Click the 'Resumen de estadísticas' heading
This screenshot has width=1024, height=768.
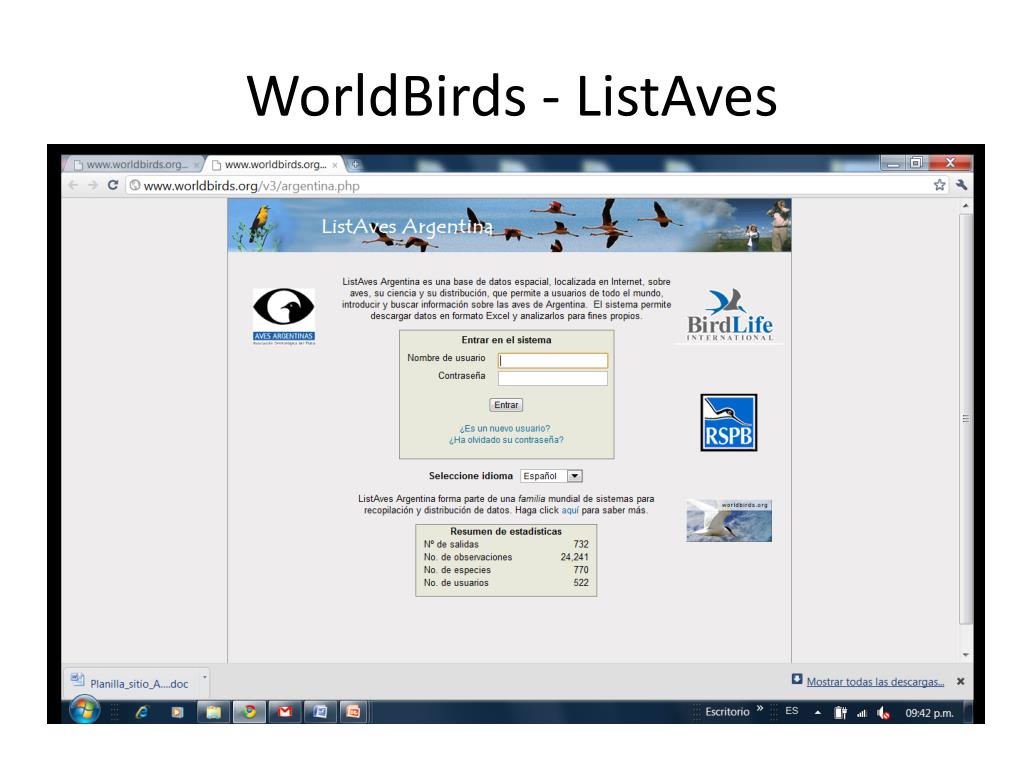pyautogui.click(x=506, y=532)
